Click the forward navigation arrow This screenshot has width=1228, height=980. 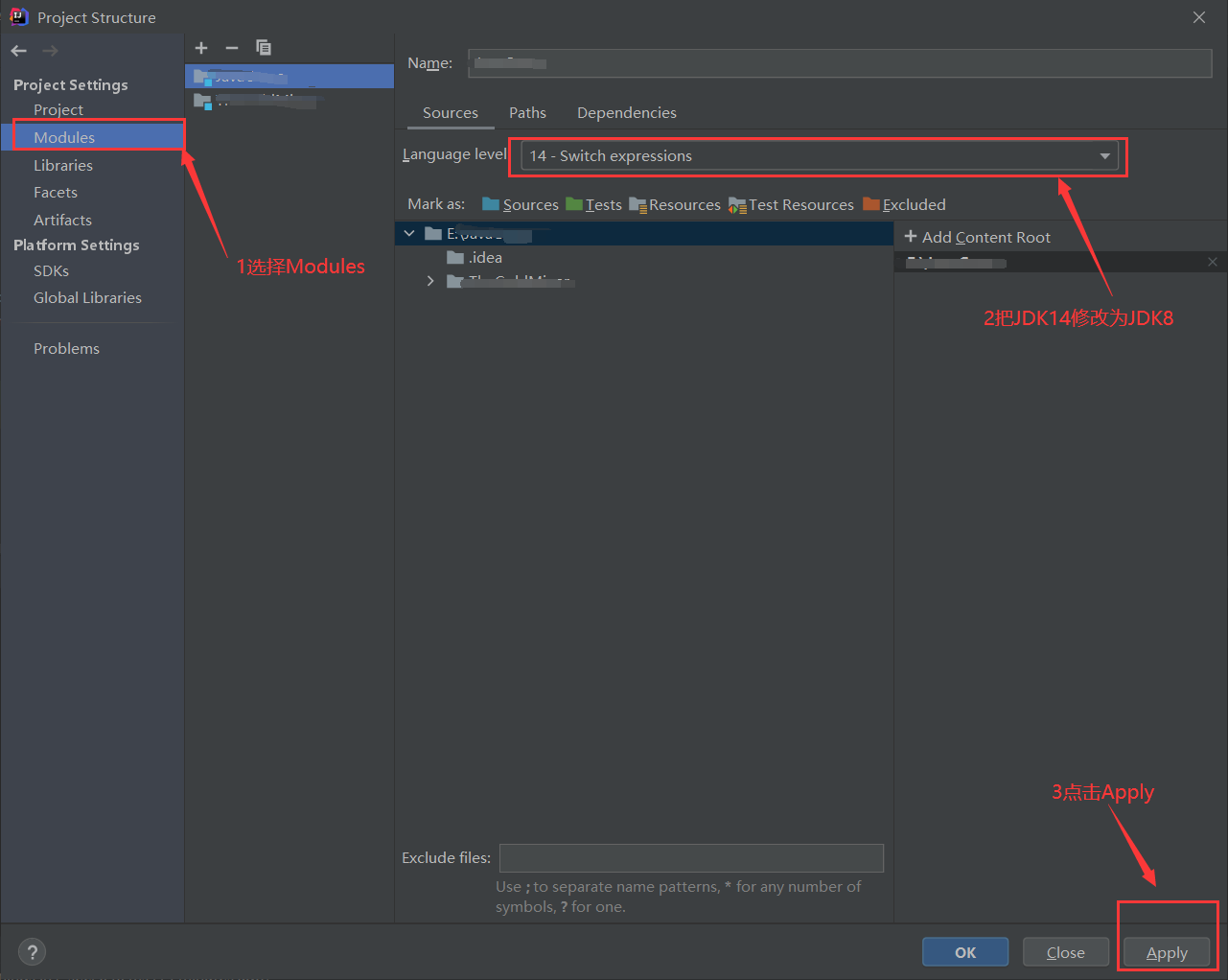click(50, 51)
